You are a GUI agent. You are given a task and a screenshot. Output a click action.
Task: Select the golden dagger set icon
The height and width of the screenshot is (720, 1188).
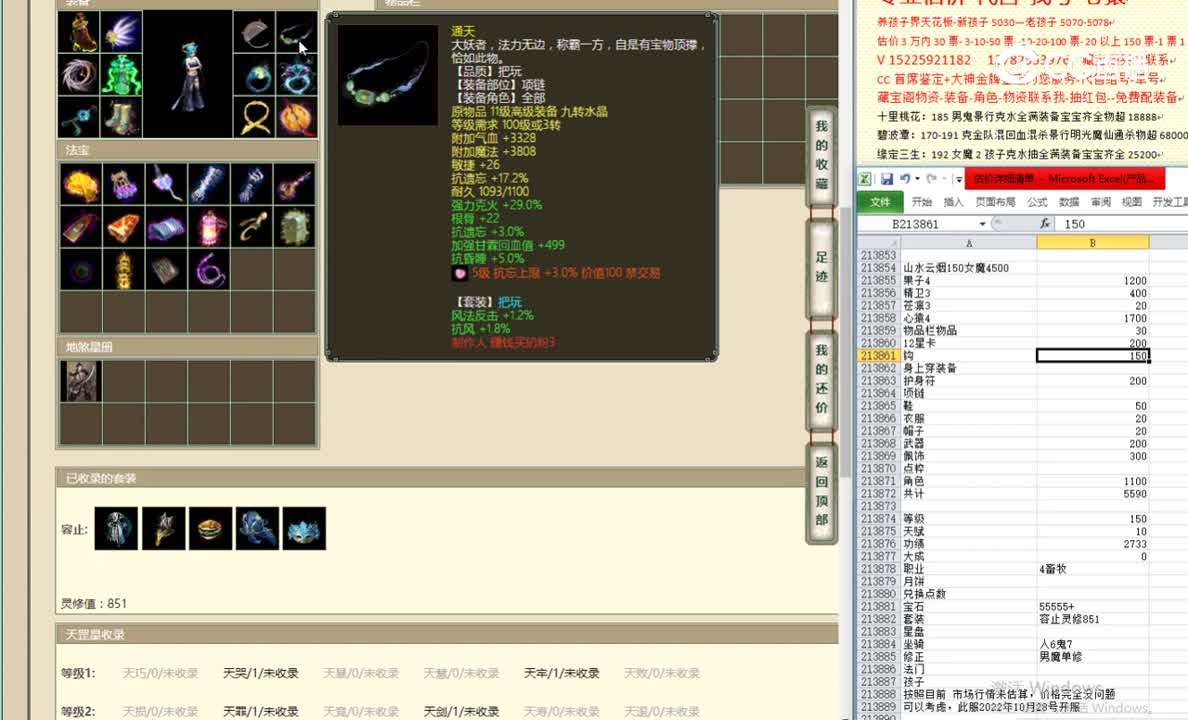pyautogui.click(x=164, y=528)
